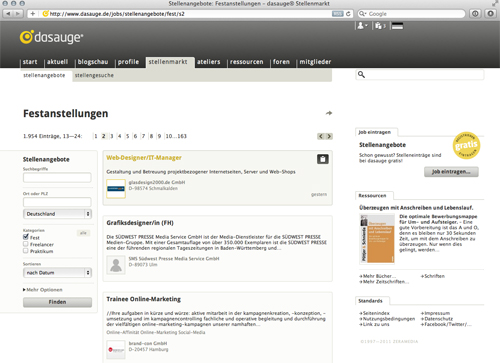
Task: Enable the Praktikum category checkbox
Action: (26, 251)
